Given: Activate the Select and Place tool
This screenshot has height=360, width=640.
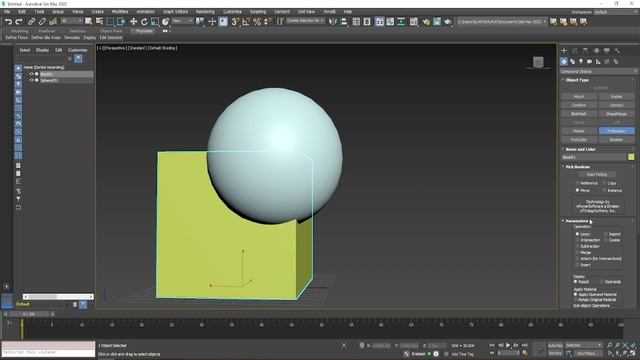Looking at the screenshot, I should pos(165,22).
